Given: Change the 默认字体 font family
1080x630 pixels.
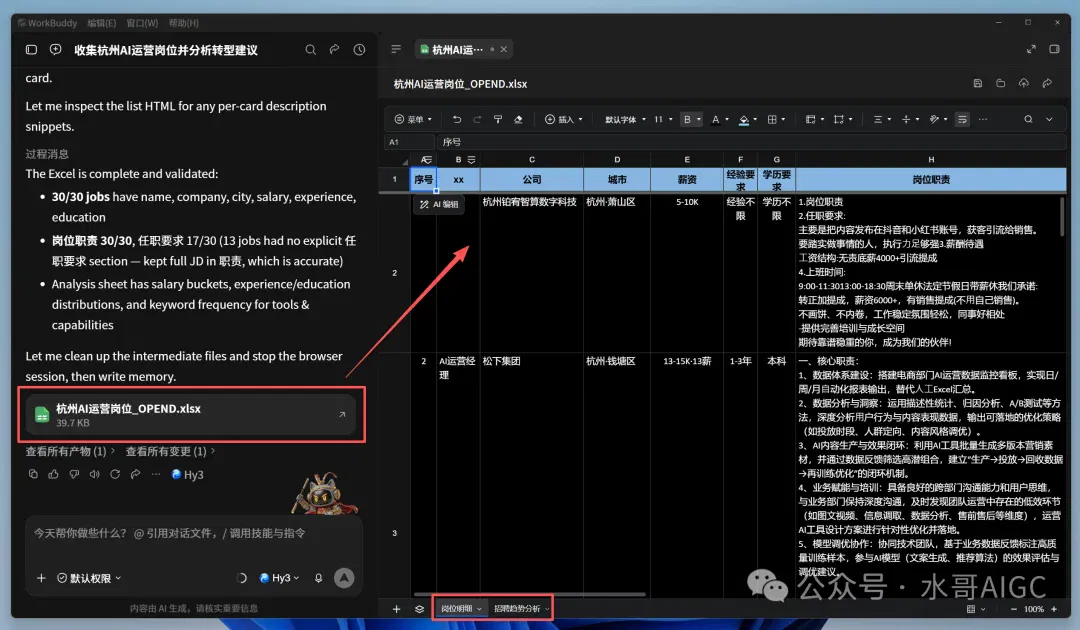Looking at the screenshot, I should pyautogui.click(x=625, y=119).
